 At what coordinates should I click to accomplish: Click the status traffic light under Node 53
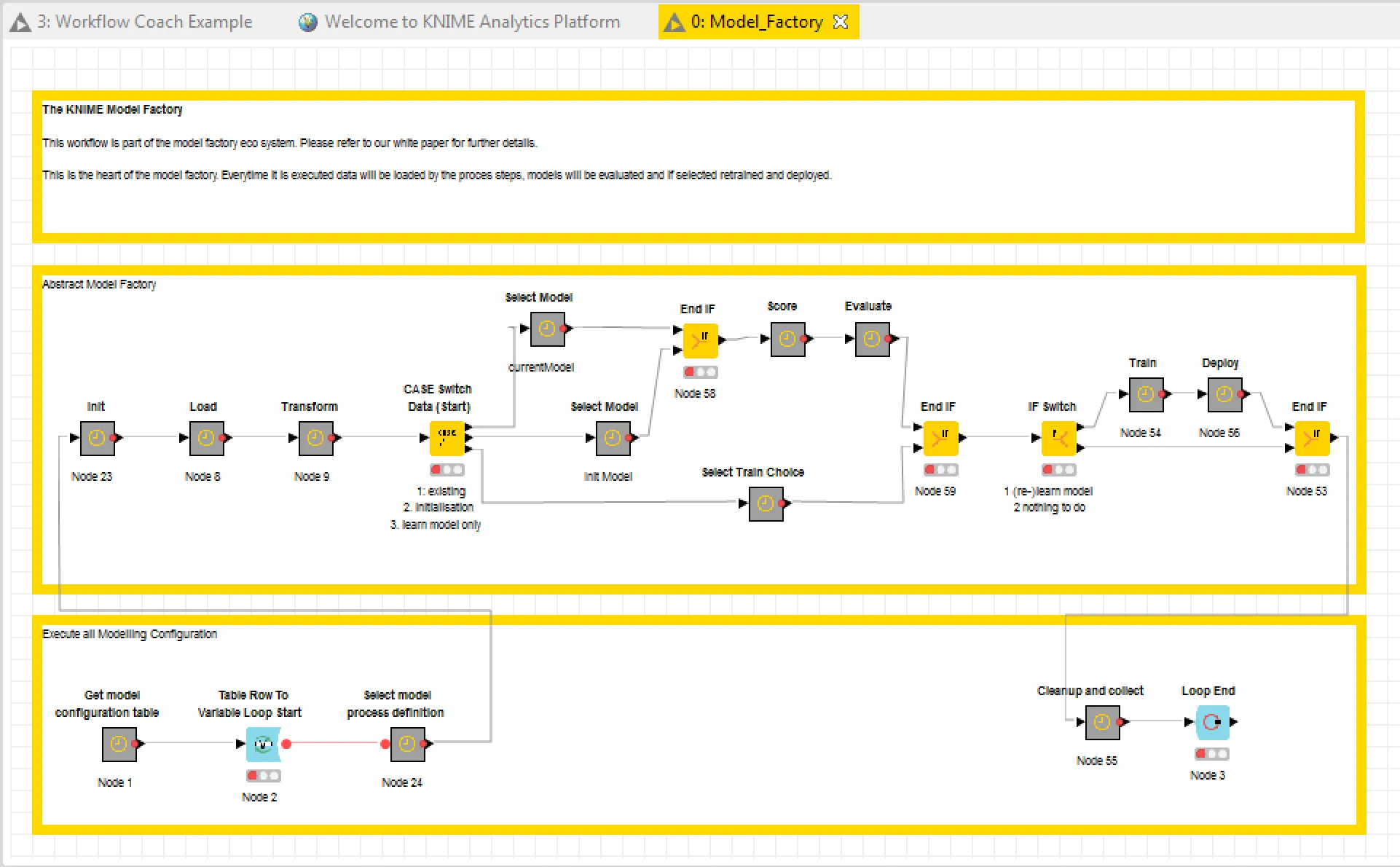click(x=1312, y=470)
